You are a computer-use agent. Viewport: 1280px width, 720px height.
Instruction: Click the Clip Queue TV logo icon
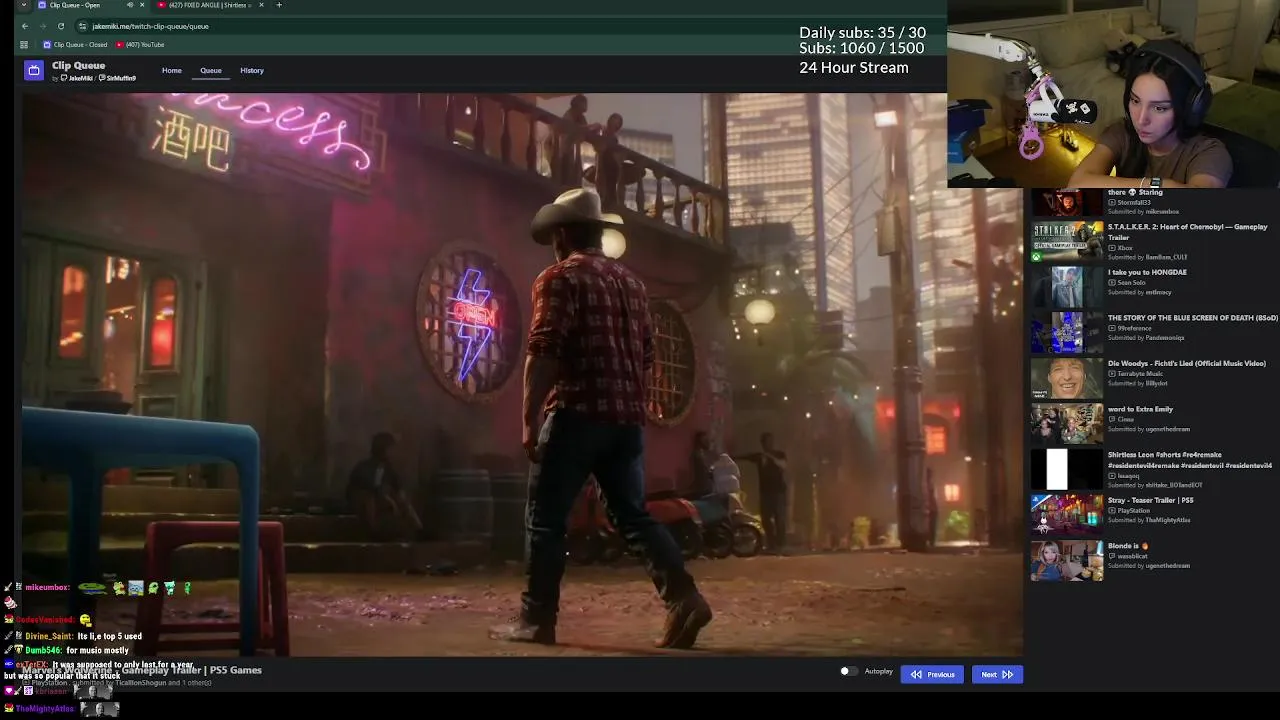[x=34, y=70]
